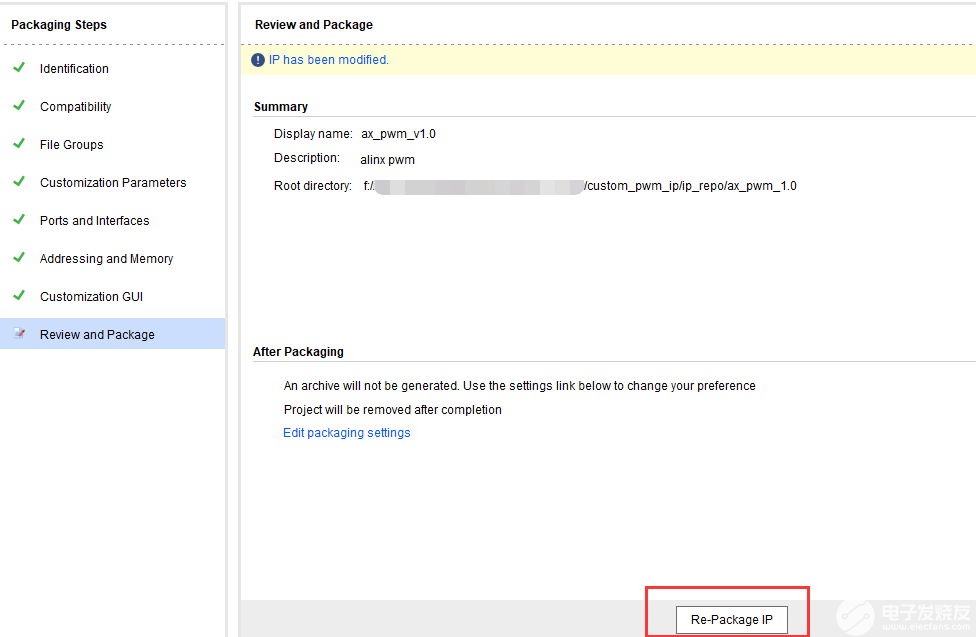Click the Compatibility step green checkmark icon

(18, 106)
